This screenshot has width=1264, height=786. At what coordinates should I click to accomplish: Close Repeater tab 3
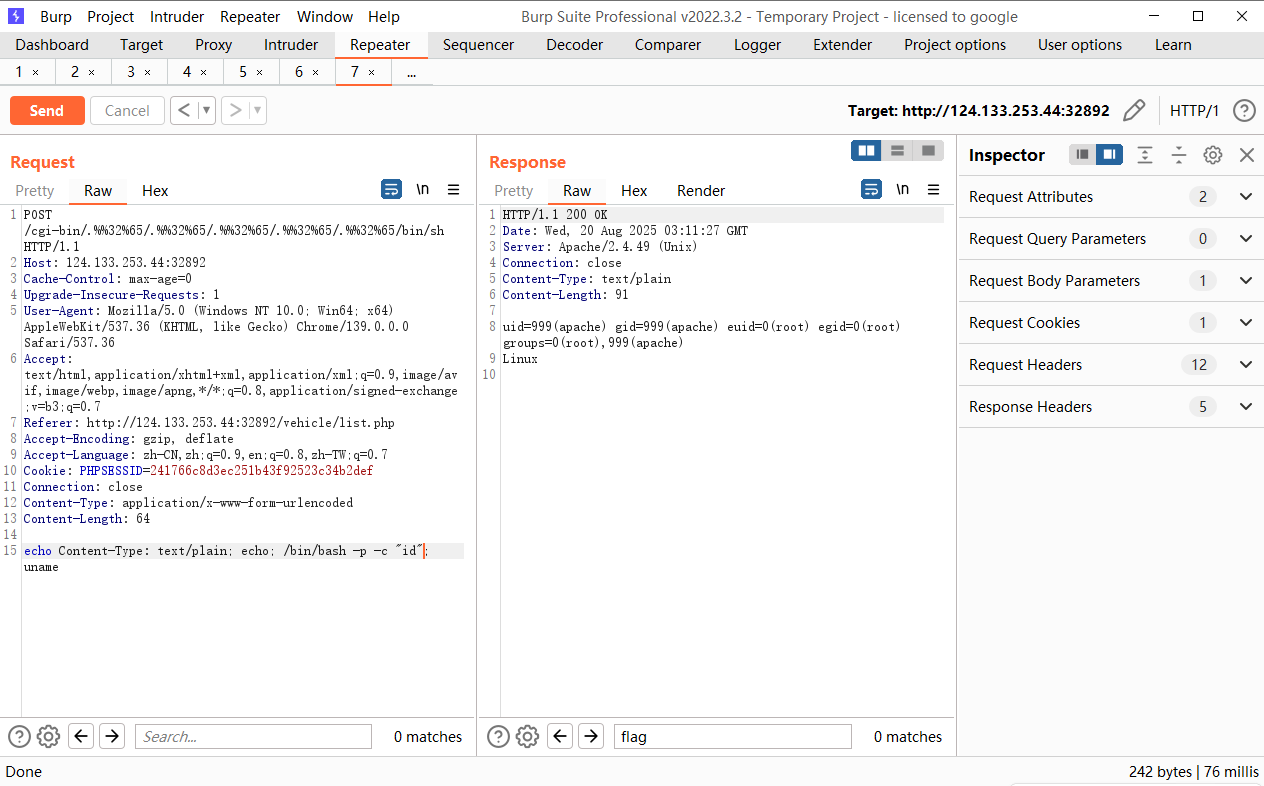[x=148, y=72]
